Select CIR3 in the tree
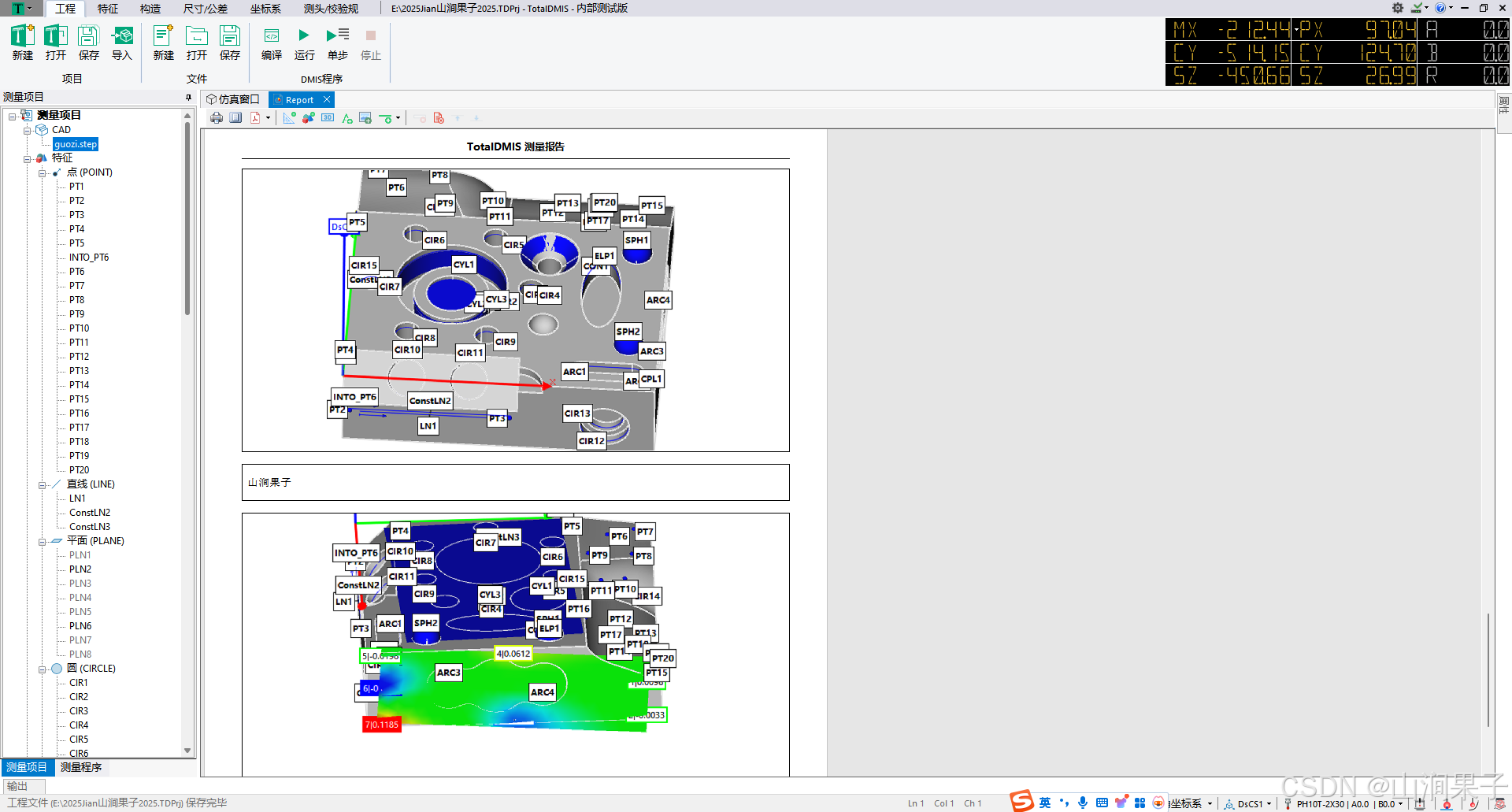The width and height of the screenshot is (1512, 812). coord(79,711)
